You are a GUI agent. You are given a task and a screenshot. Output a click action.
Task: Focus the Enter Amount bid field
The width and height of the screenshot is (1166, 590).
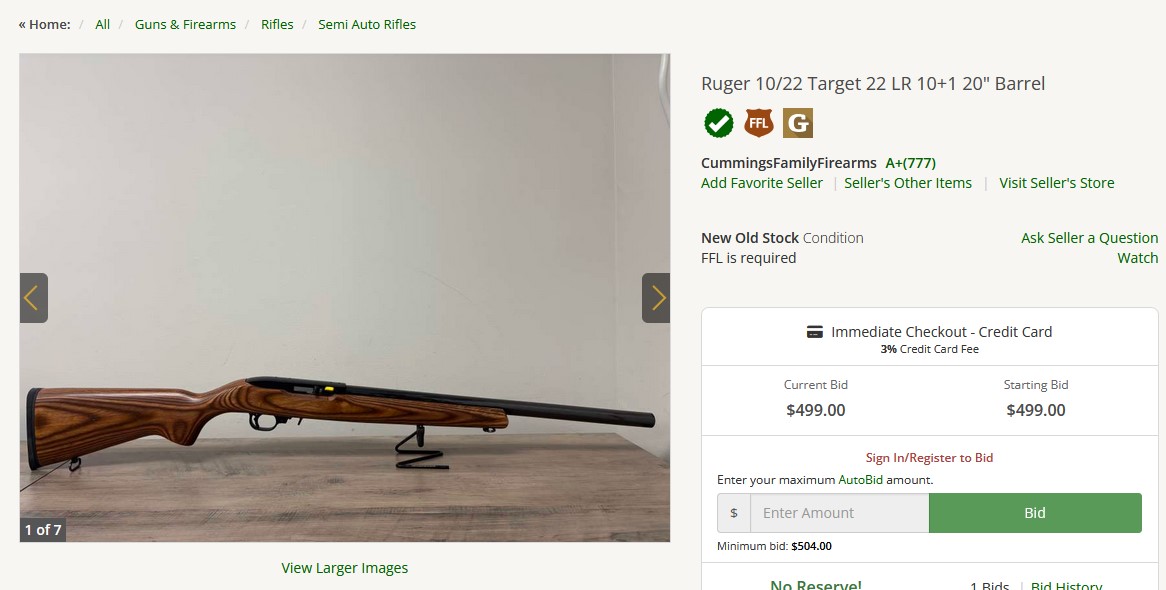(840, 513)
